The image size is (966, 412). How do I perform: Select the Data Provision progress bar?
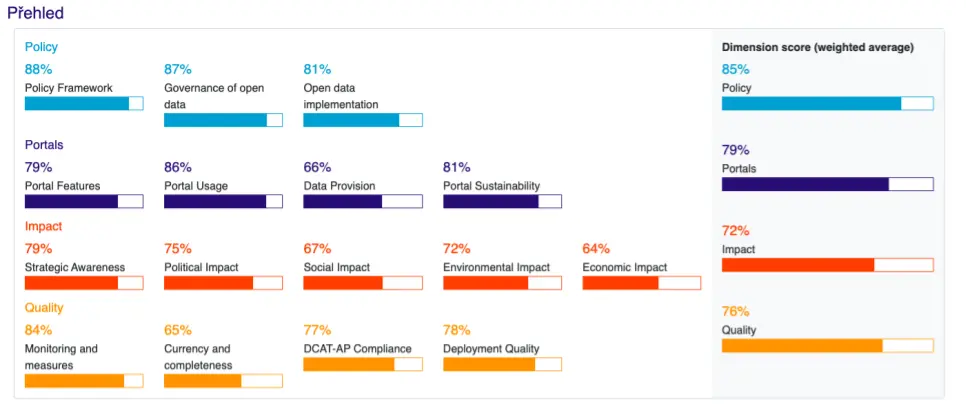click(362, 201)
